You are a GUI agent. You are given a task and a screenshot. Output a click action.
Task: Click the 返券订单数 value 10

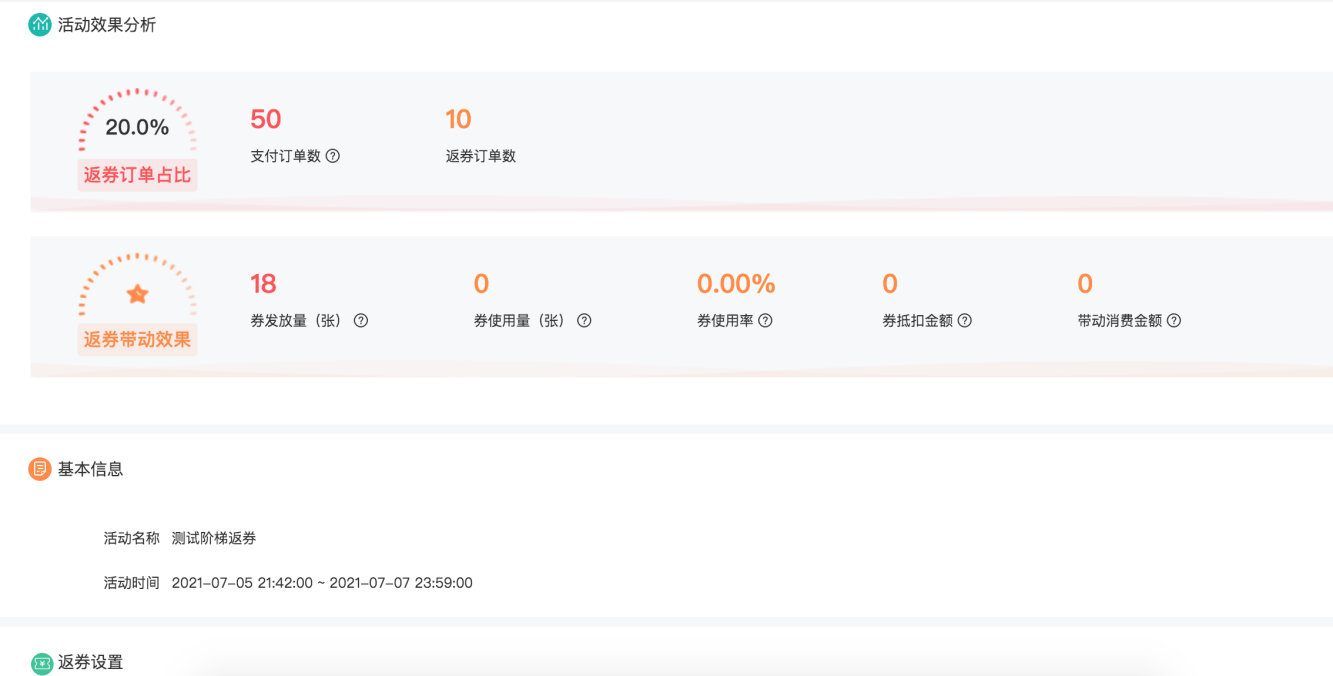point(458,119)
